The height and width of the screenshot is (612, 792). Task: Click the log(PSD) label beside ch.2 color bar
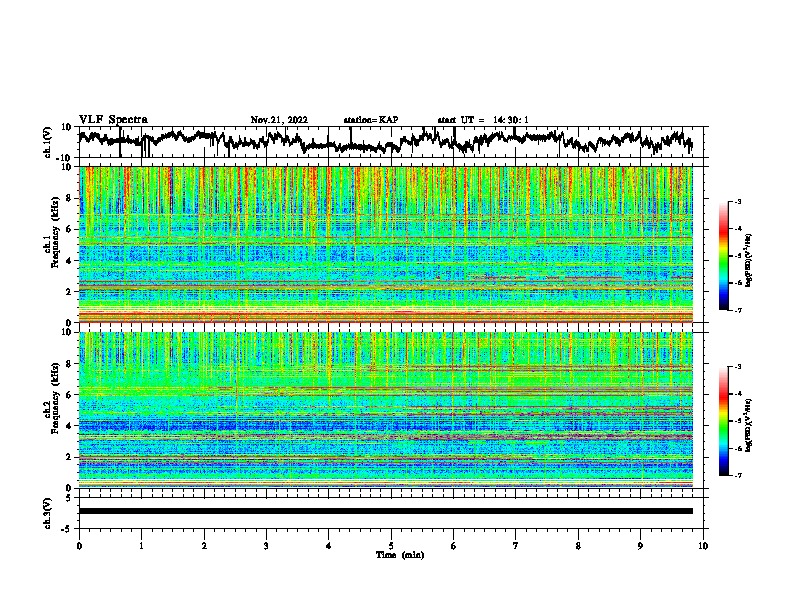[749, 425]
